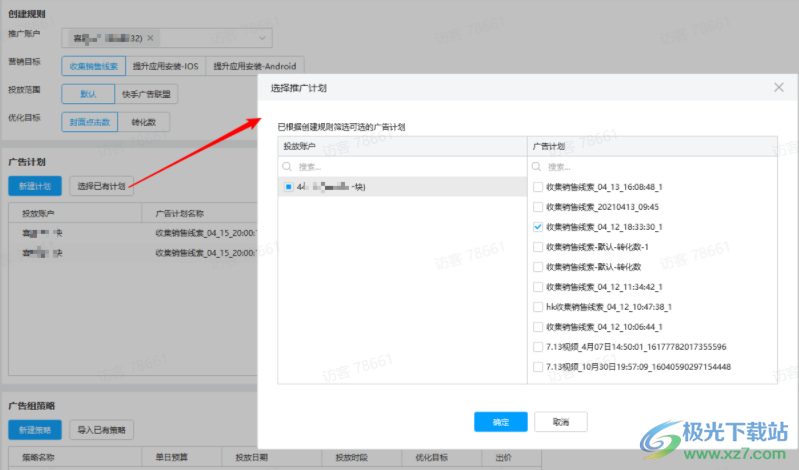799x470 pixels.
Task: Focus the 广告计划 search field
Action: [x=652, y=167]
